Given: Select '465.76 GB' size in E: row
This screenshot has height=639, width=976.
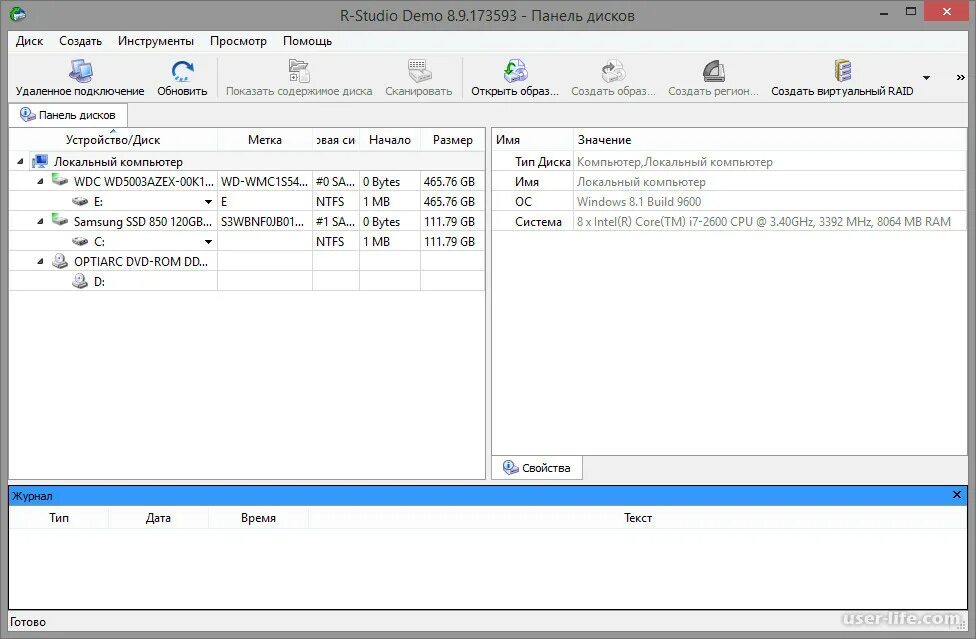Looking at the screenshot, I should click(x=453, y=202).
